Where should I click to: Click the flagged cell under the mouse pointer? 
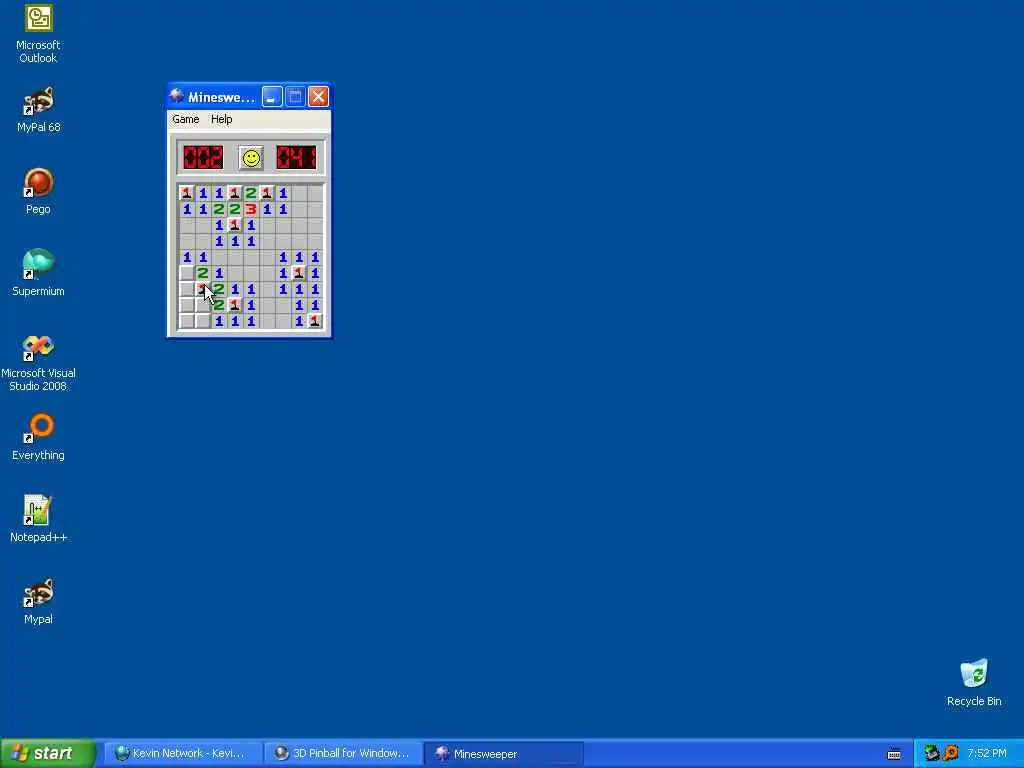click(203, 289)
